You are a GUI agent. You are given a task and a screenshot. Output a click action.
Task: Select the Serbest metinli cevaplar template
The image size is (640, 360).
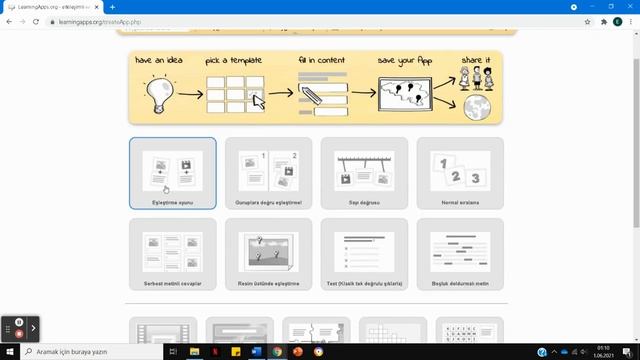tap(173, 254)
